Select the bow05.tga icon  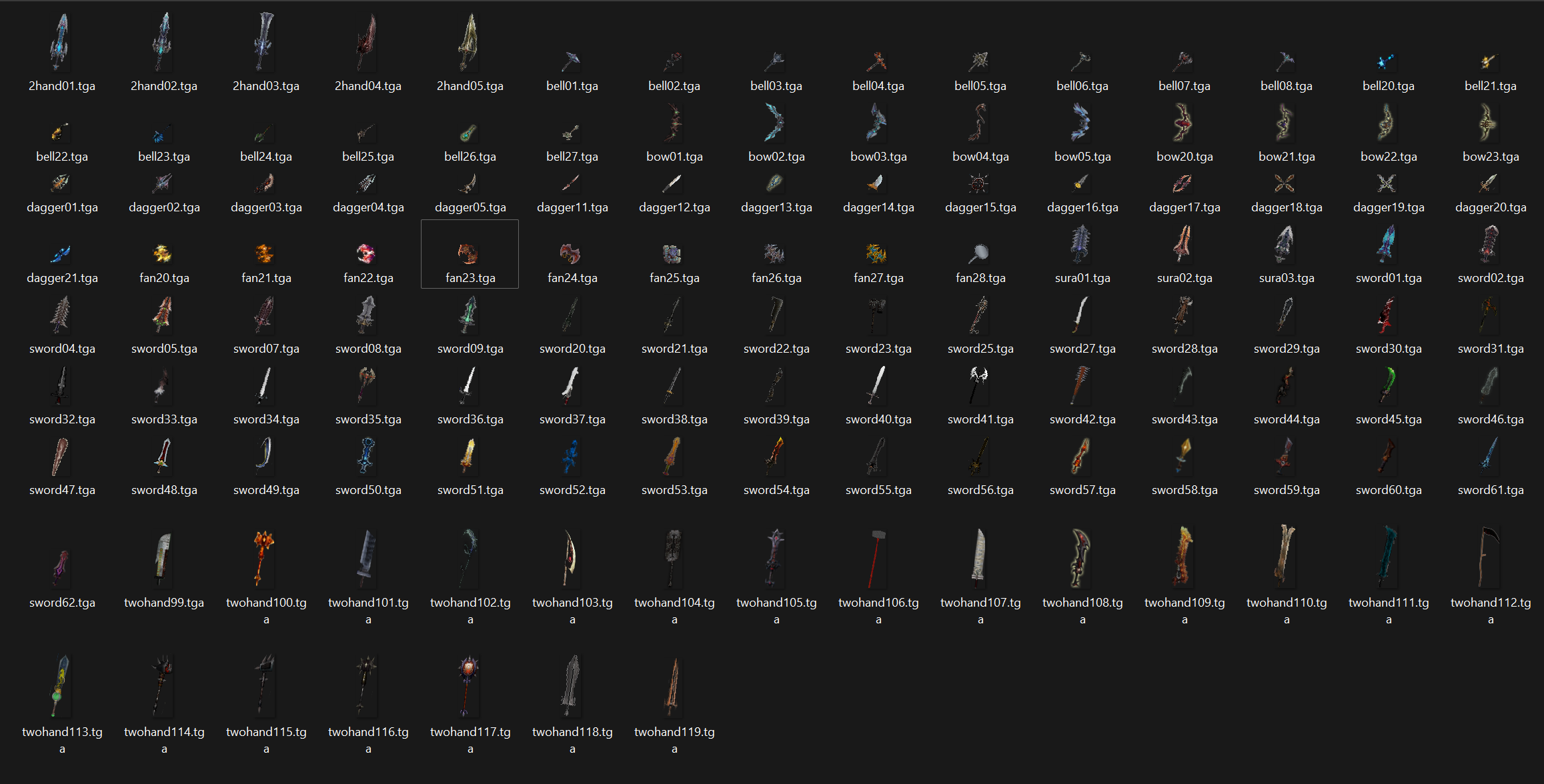click(1081, 123)
